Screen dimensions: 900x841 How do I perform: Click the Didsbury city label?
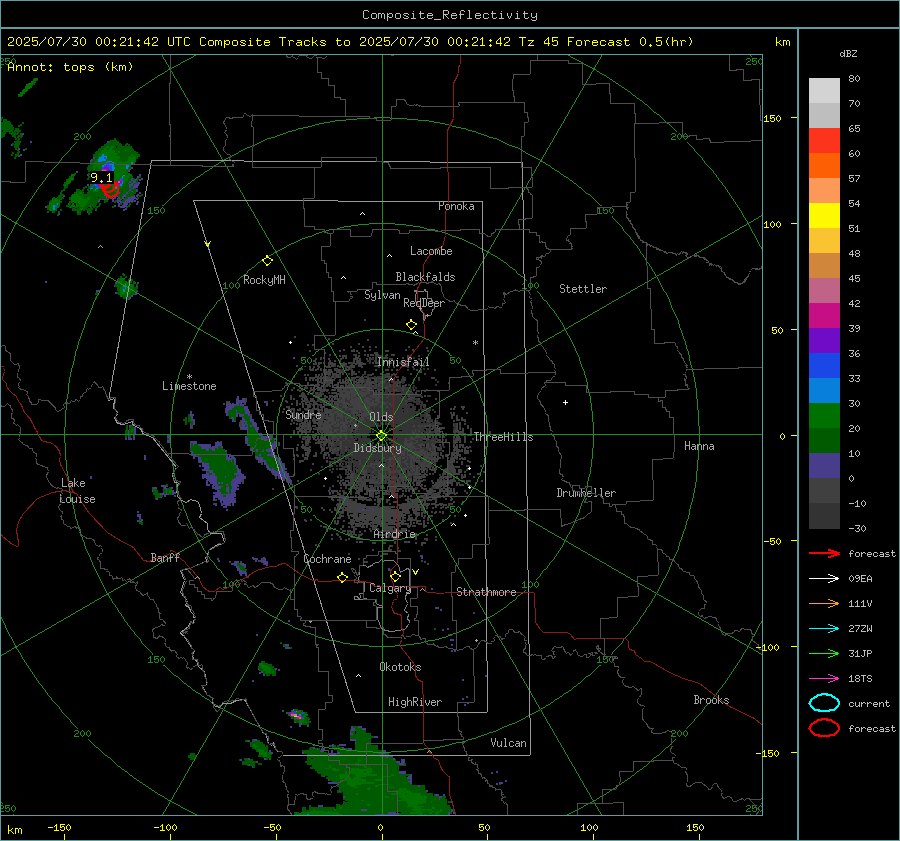pyautogui.click(x=377, y=448)
